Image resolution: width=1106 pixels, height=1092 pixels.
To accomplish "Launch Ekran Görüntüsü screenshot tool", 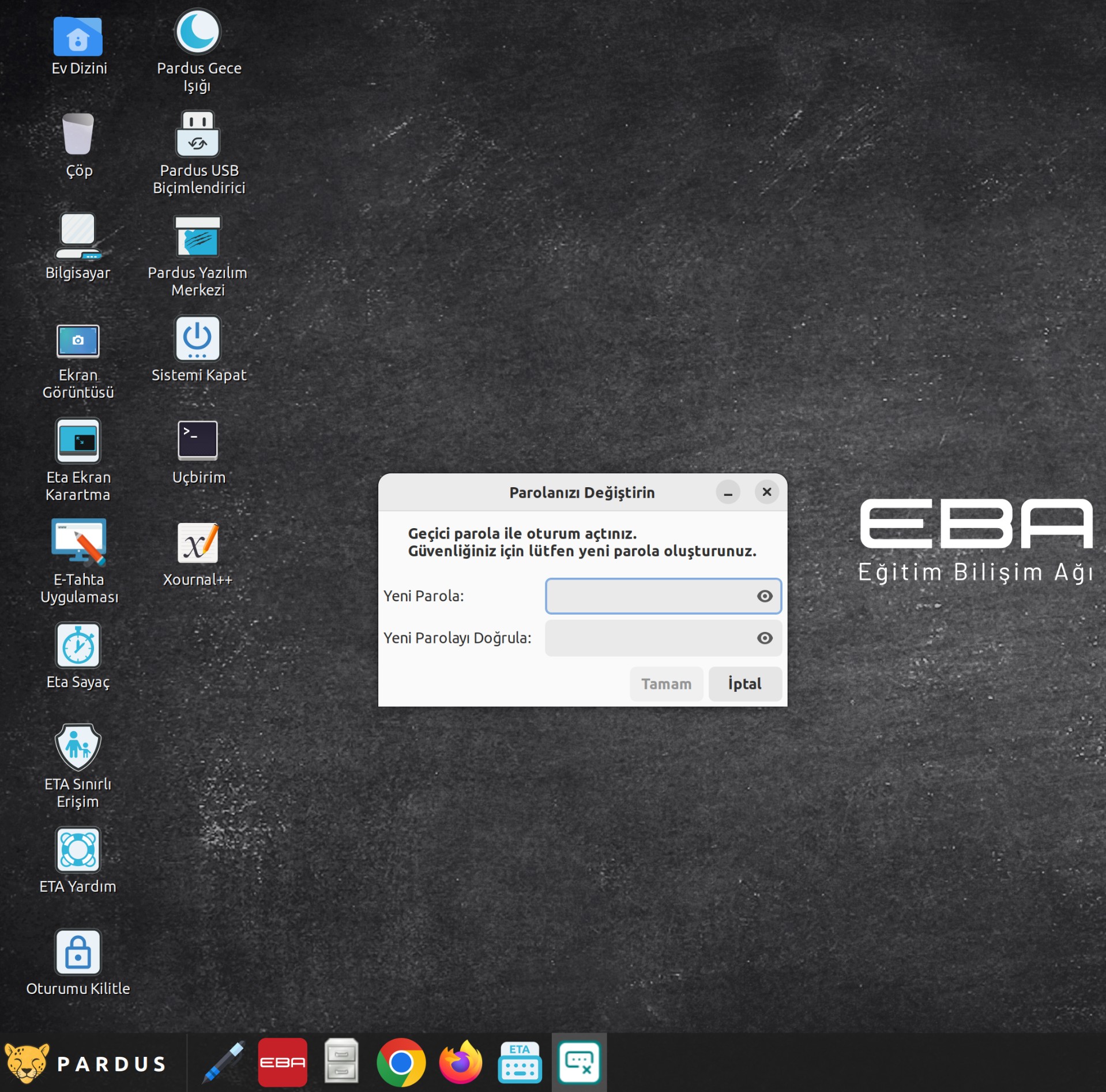I will click(78, 341).
